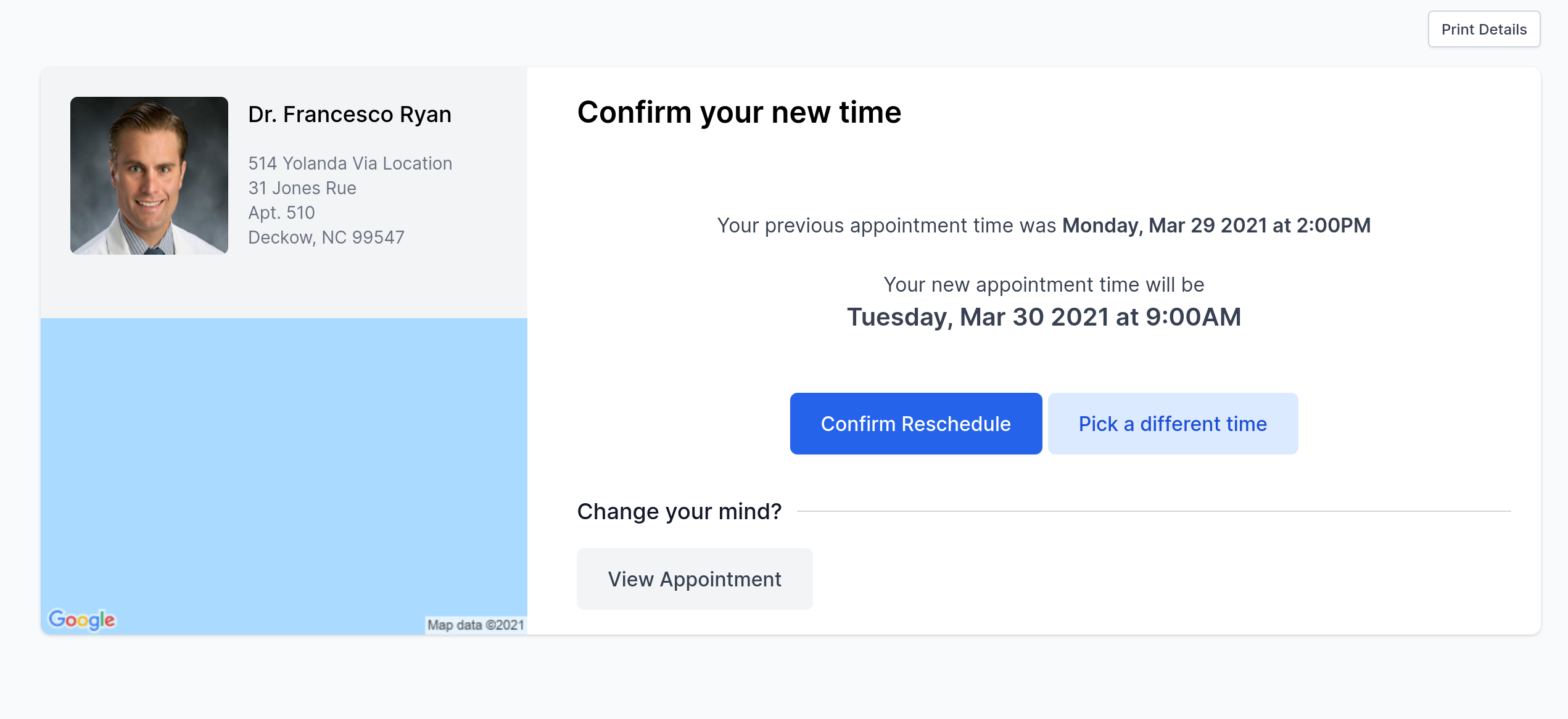The image size is (1568, 719).
Task: Click the divider line beside Change your mind?
Action: pos(1153,511)
